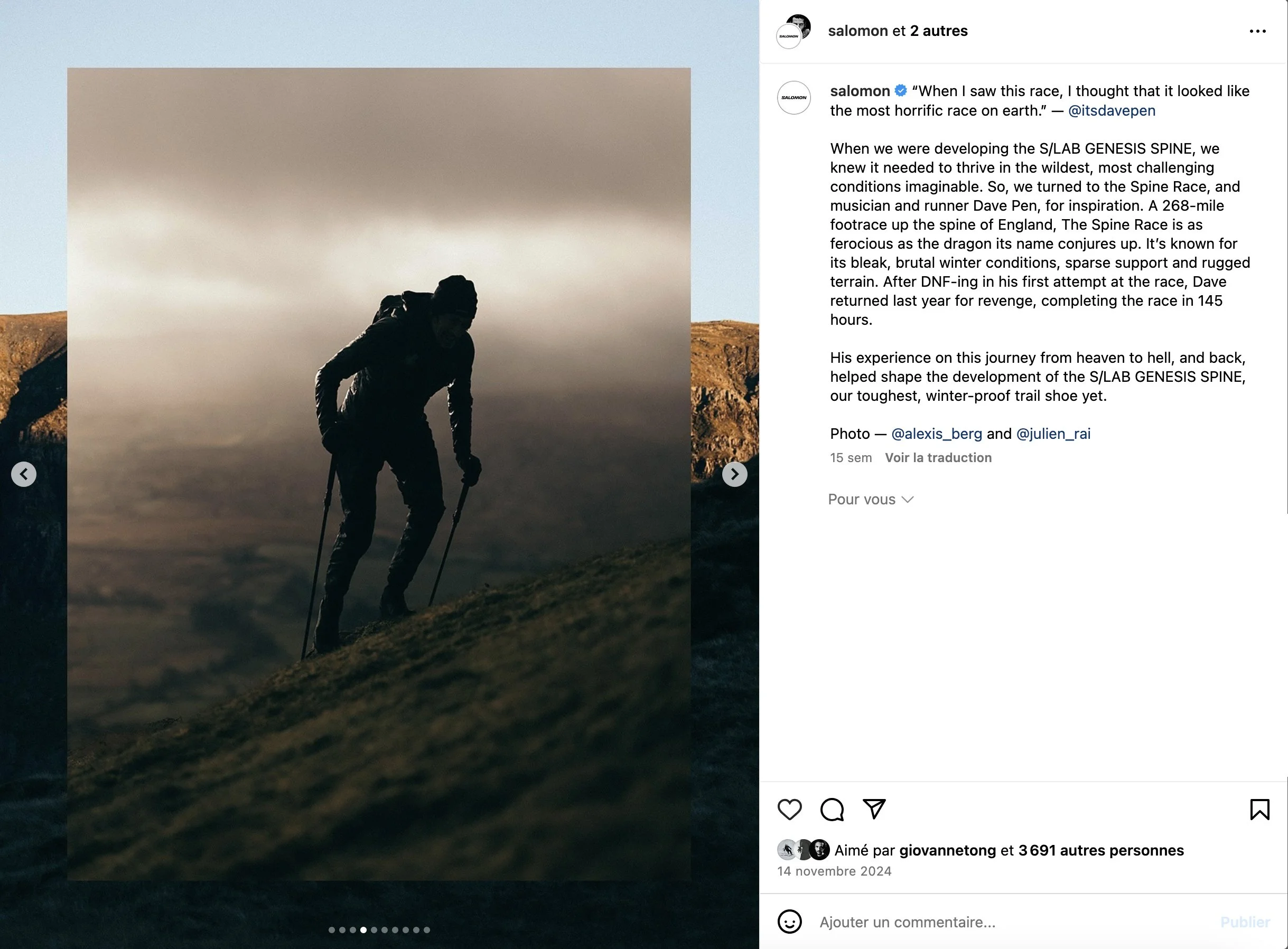The image size is (1288, 949).
Task: Open emoji picker smiley icon
Action: pos(789,922)
